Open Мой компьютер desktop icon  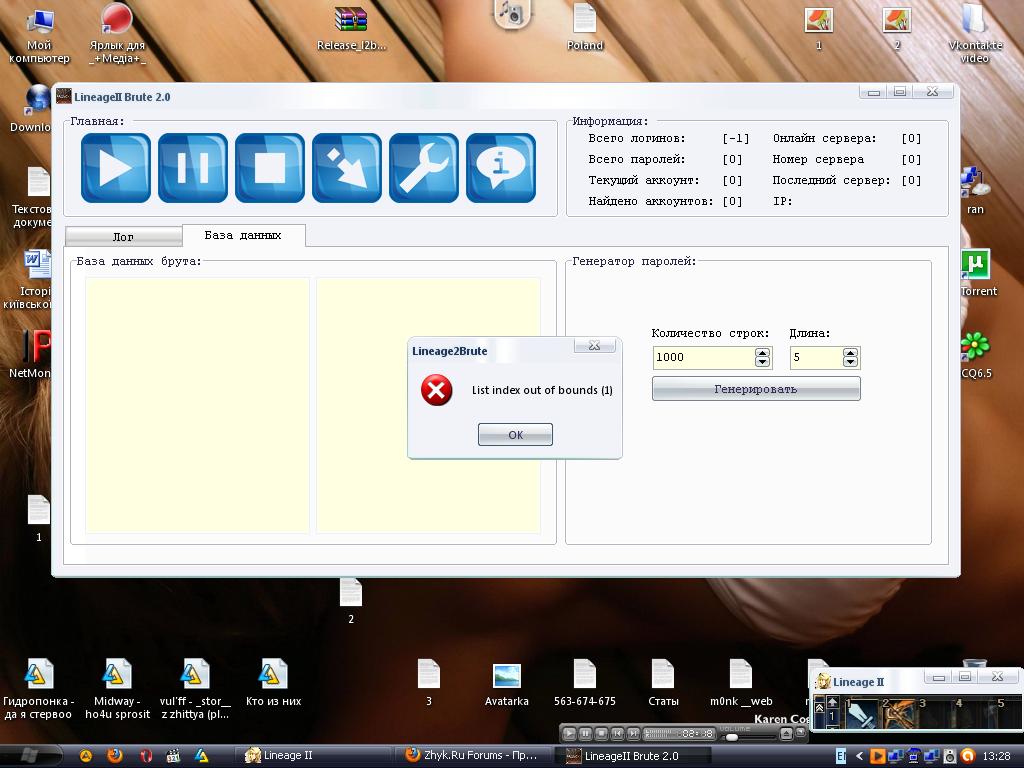[x=39, y=34]
